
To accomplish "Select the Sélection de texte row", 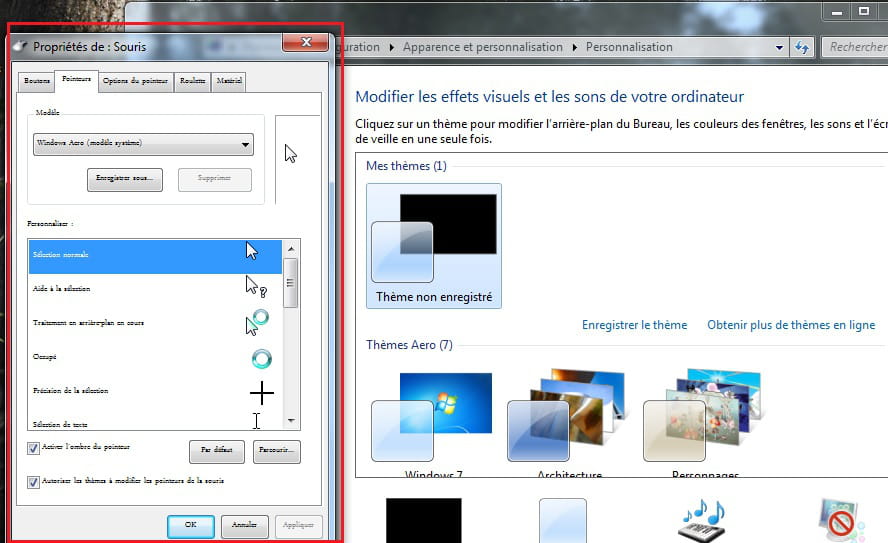I will coord(155,420).
